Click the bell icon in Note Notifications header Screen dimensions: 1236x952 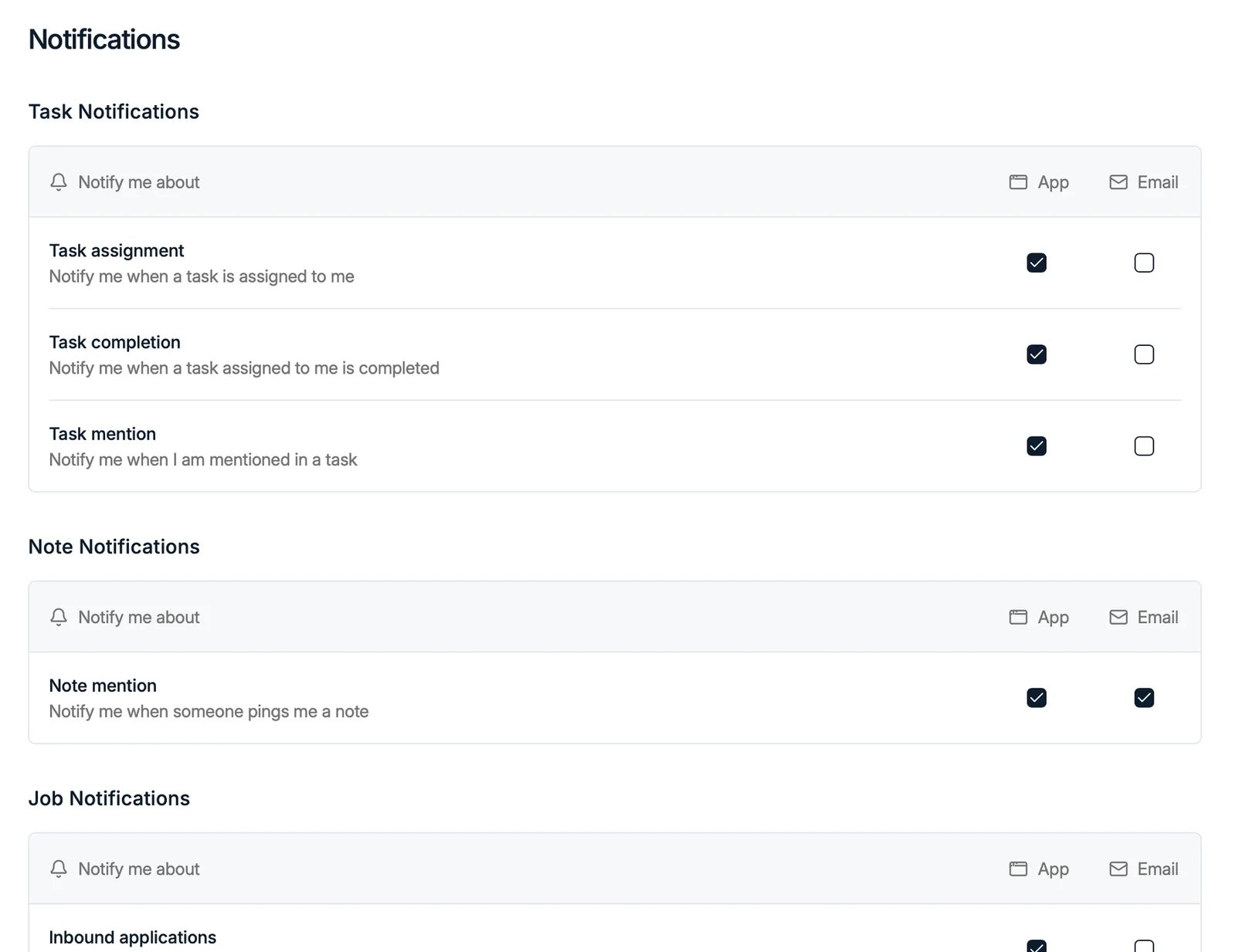[x=59, y=617]
